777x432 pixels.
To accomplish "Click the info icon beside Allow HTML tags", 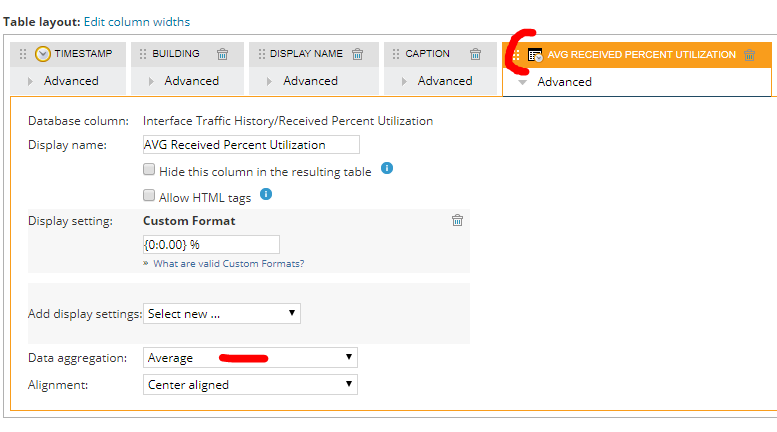I will 266,195.
